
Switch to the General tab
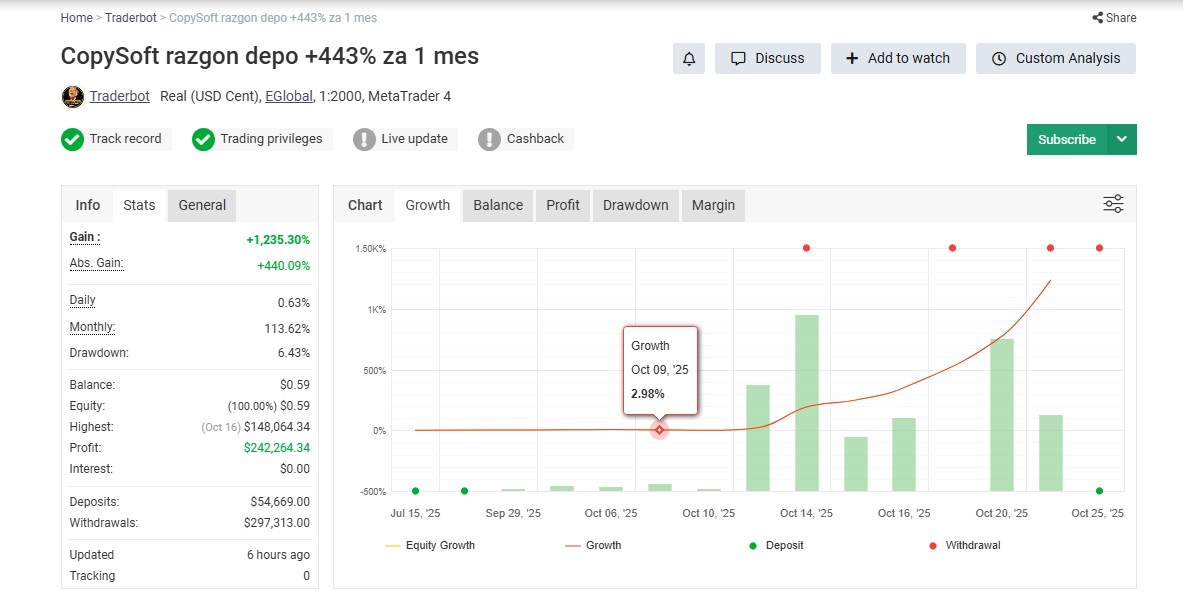[x=202, y=205]
